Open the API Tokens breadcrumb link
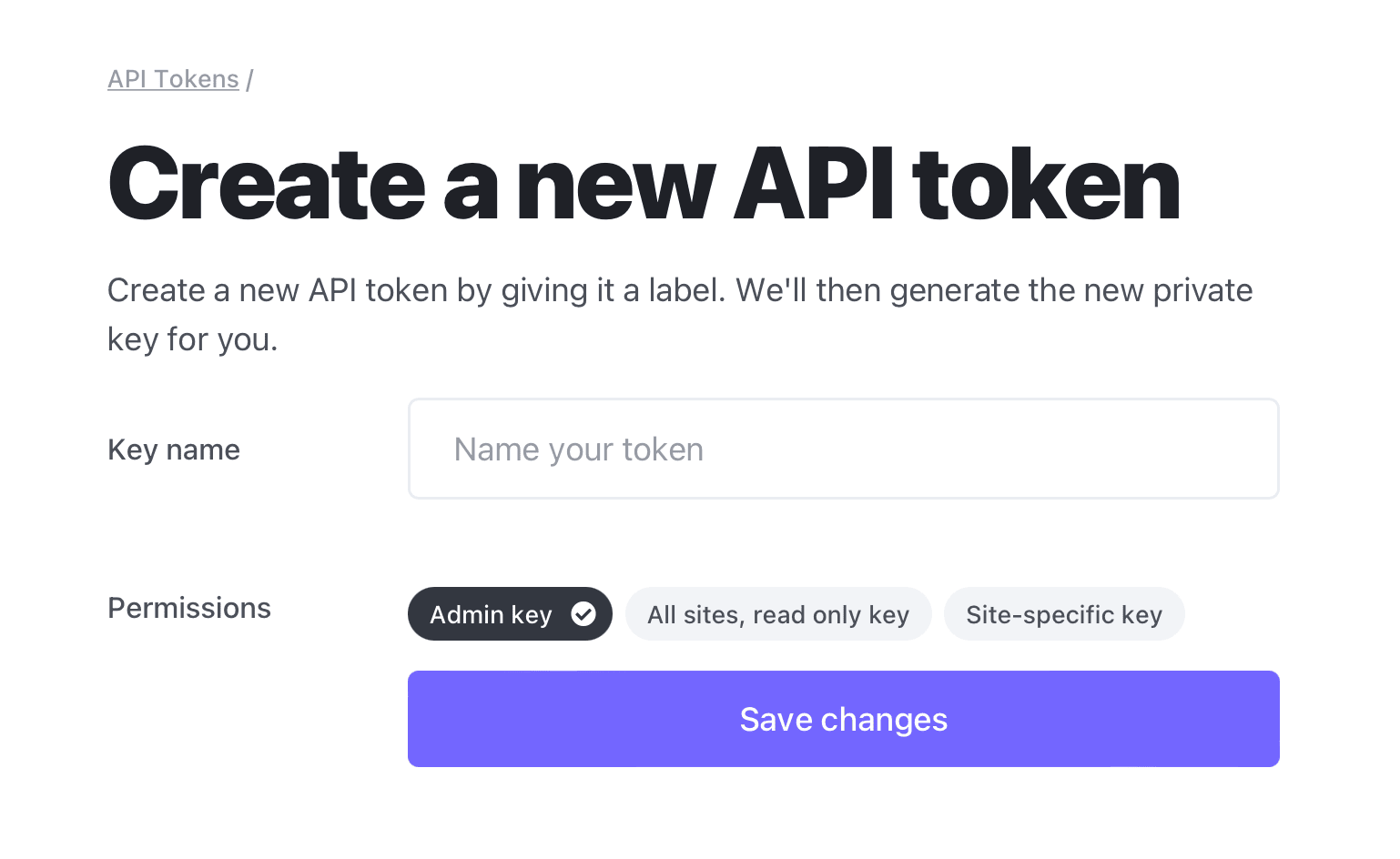The height and width of the screenshot is (859, 1400). click(173, 79)
